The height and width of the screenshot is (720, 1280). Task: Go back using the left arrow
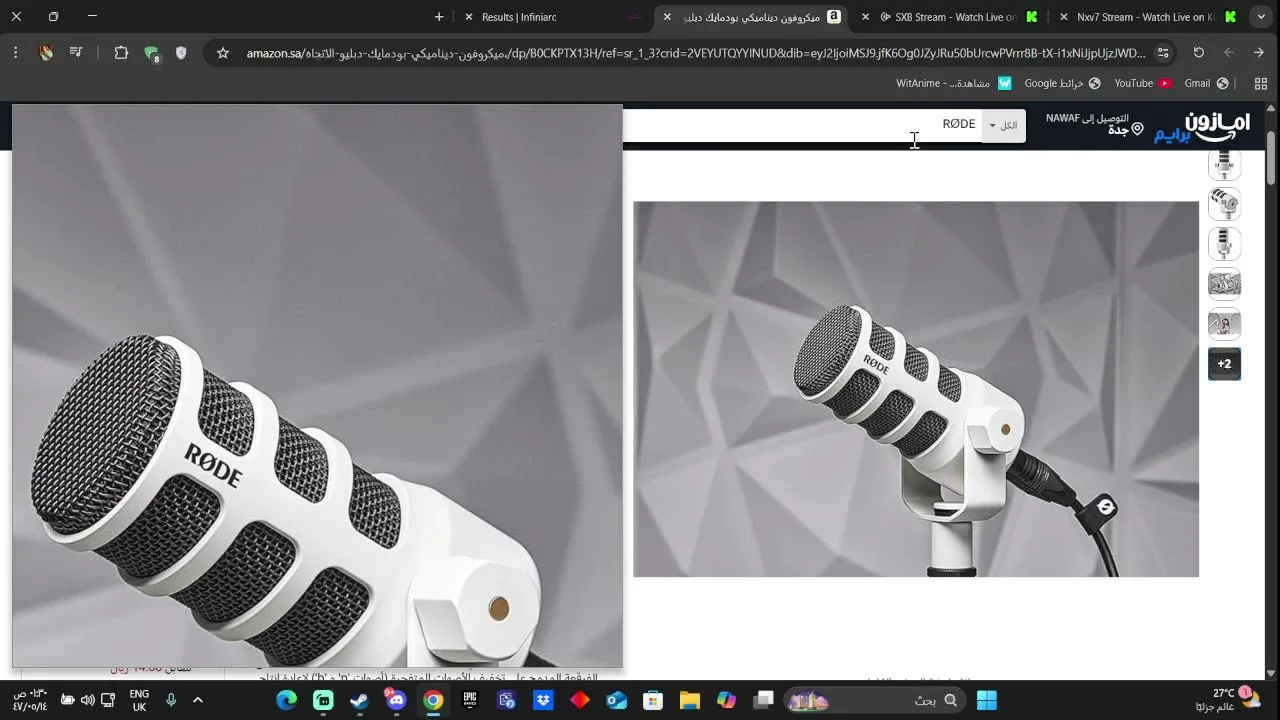click(x=1229, y=53)
